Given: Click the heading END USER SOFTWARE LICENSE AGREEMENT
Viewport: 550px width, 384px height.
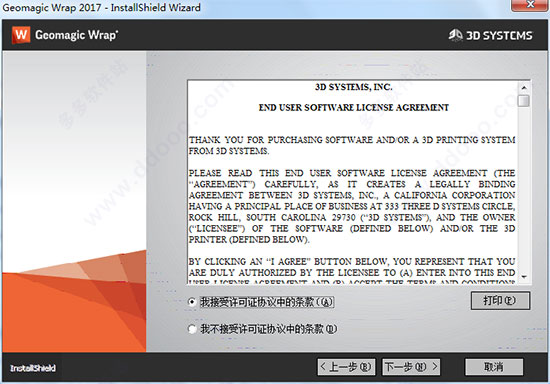Looking at the screenshot, I should point(354,108).
